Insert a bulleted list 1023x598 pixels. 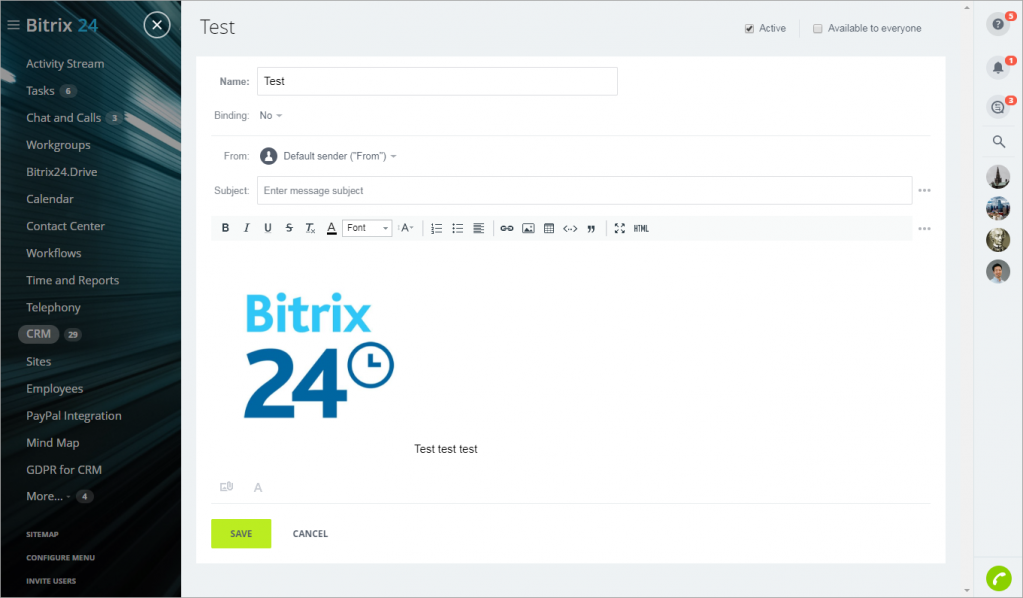point(457,228)
